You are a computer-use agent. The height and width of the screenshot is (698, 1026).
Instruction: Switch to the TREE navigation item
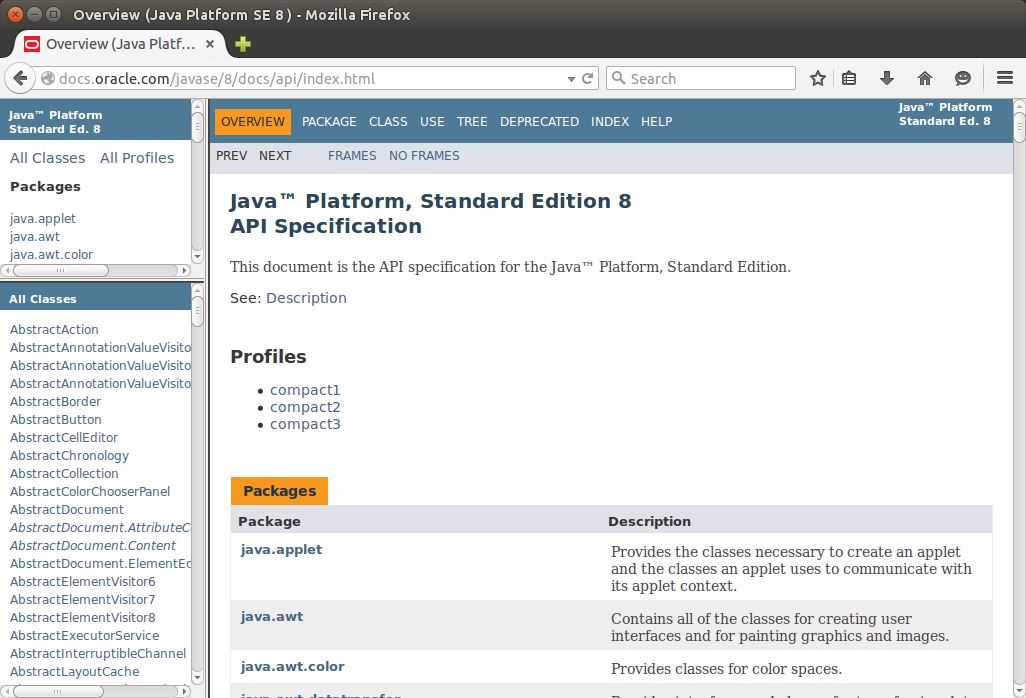[x=472, y=121]
